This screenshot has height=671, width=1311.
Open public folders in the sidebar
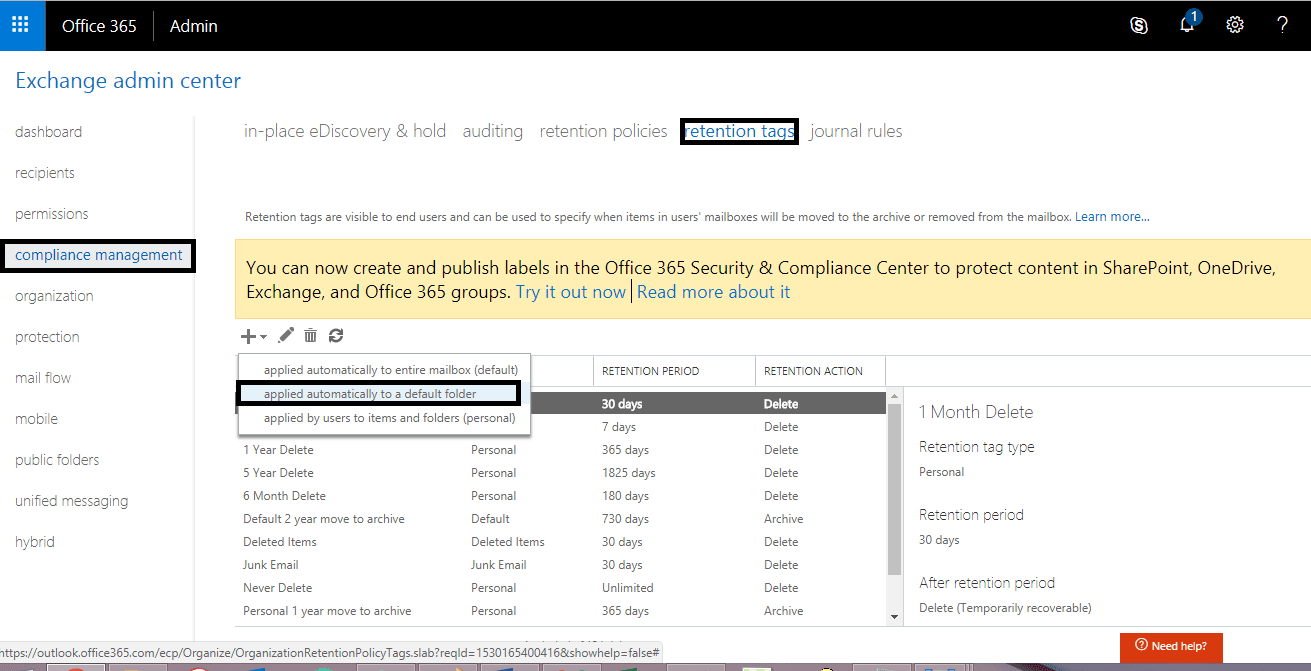click(57, 460)
